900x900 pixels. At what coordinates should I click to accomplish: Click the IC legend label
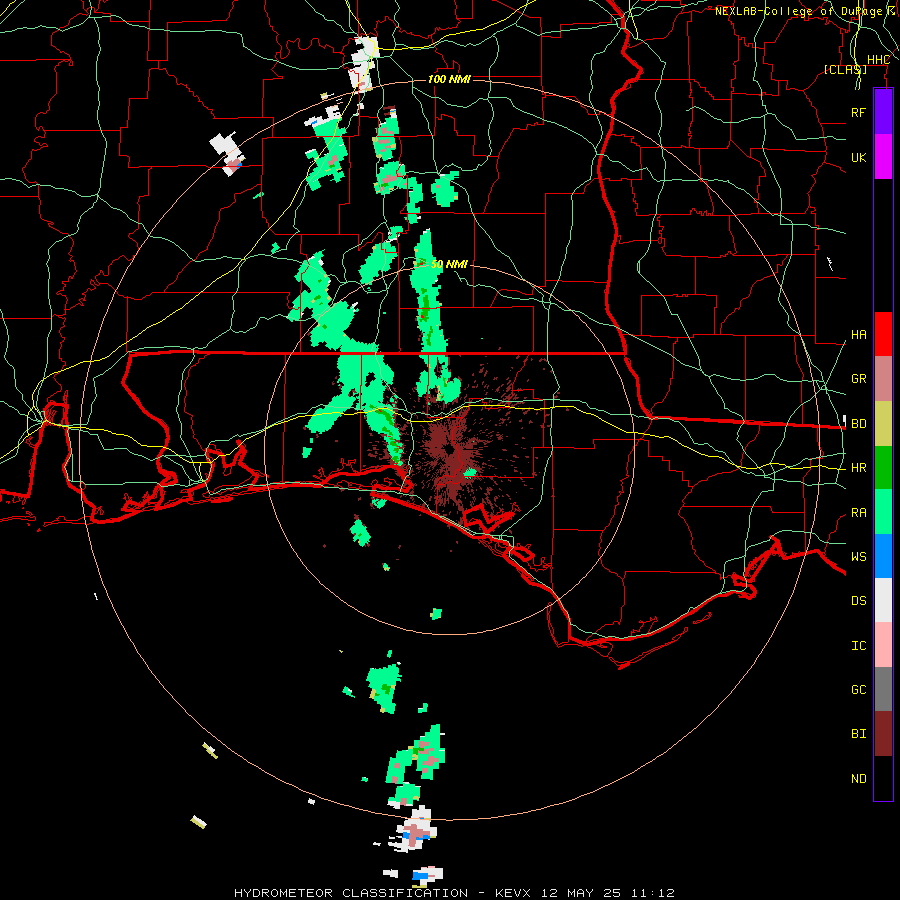[x=859, y=646]
